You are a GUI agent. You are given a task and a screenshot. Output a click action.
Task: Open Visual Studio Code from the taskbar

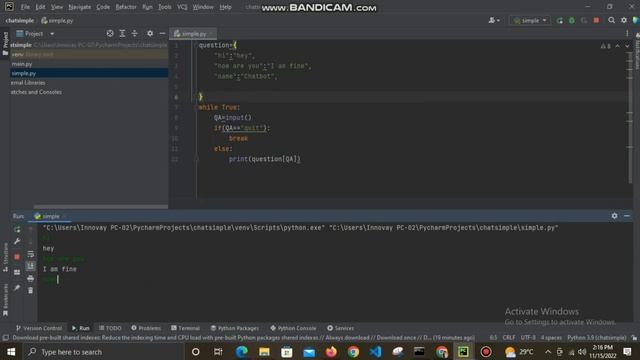[375, 351]
